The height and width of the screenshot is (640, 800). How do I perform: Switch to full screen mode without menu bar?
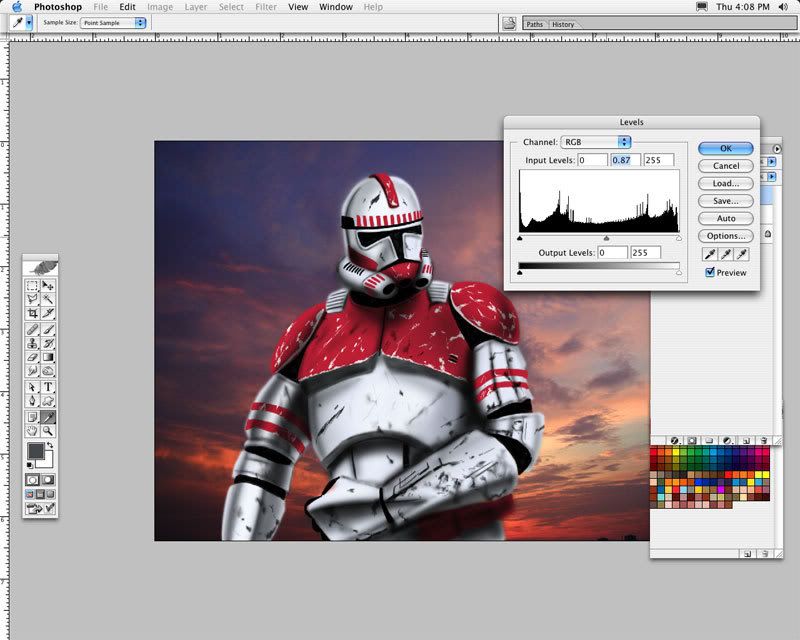point(50,494)
